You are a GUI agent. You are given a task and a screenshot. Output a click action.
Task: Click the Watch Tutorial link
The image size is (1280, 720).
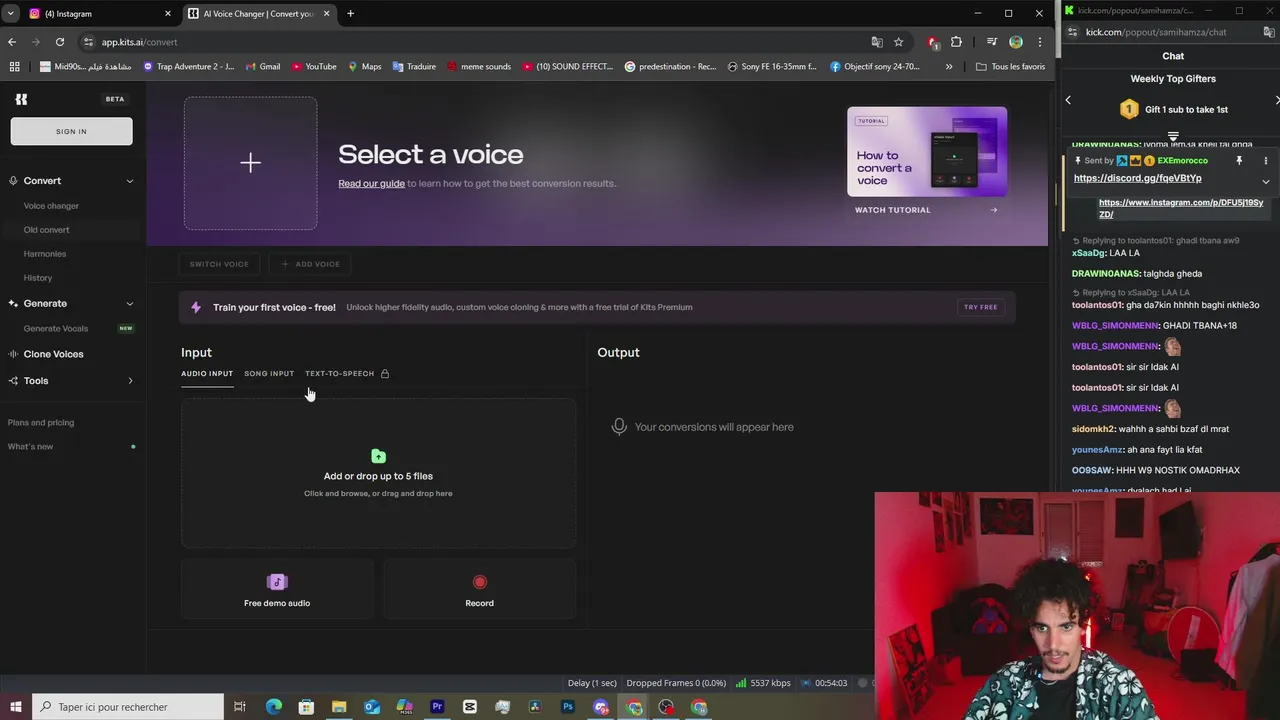coord(926,210)
